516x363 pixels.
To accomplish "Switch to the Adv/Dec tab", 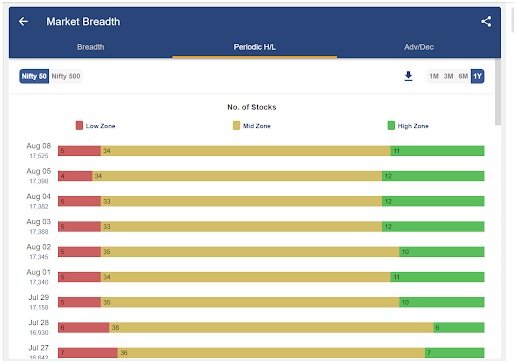I will (x=419, y=47).
